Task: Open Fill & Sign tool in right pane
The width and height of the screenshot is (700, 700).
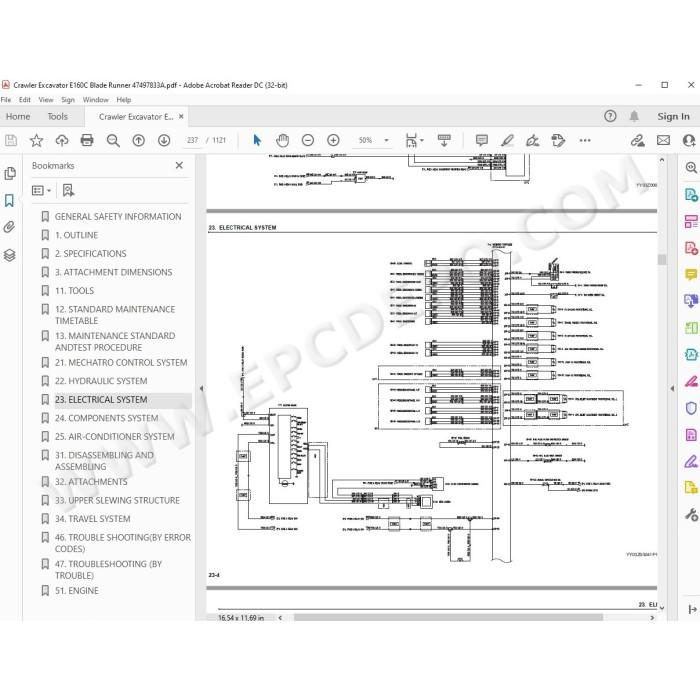Action: click(x=691, y=462)
